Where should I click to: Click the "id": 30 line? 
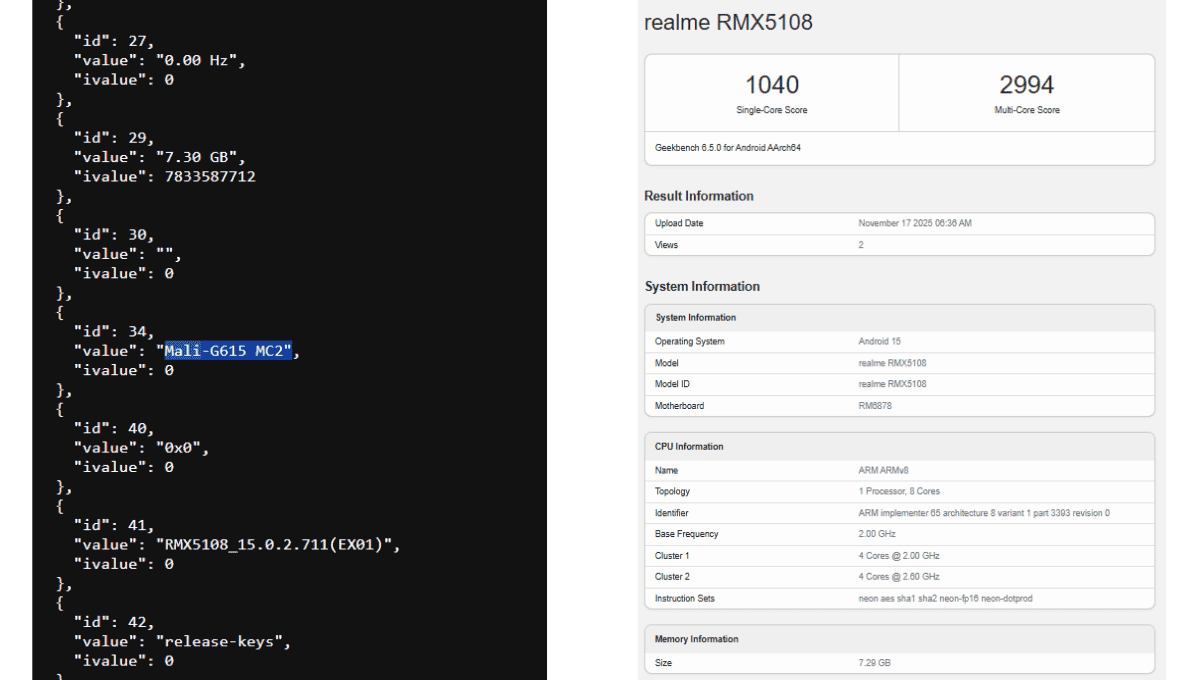click(x=113, y=235)
